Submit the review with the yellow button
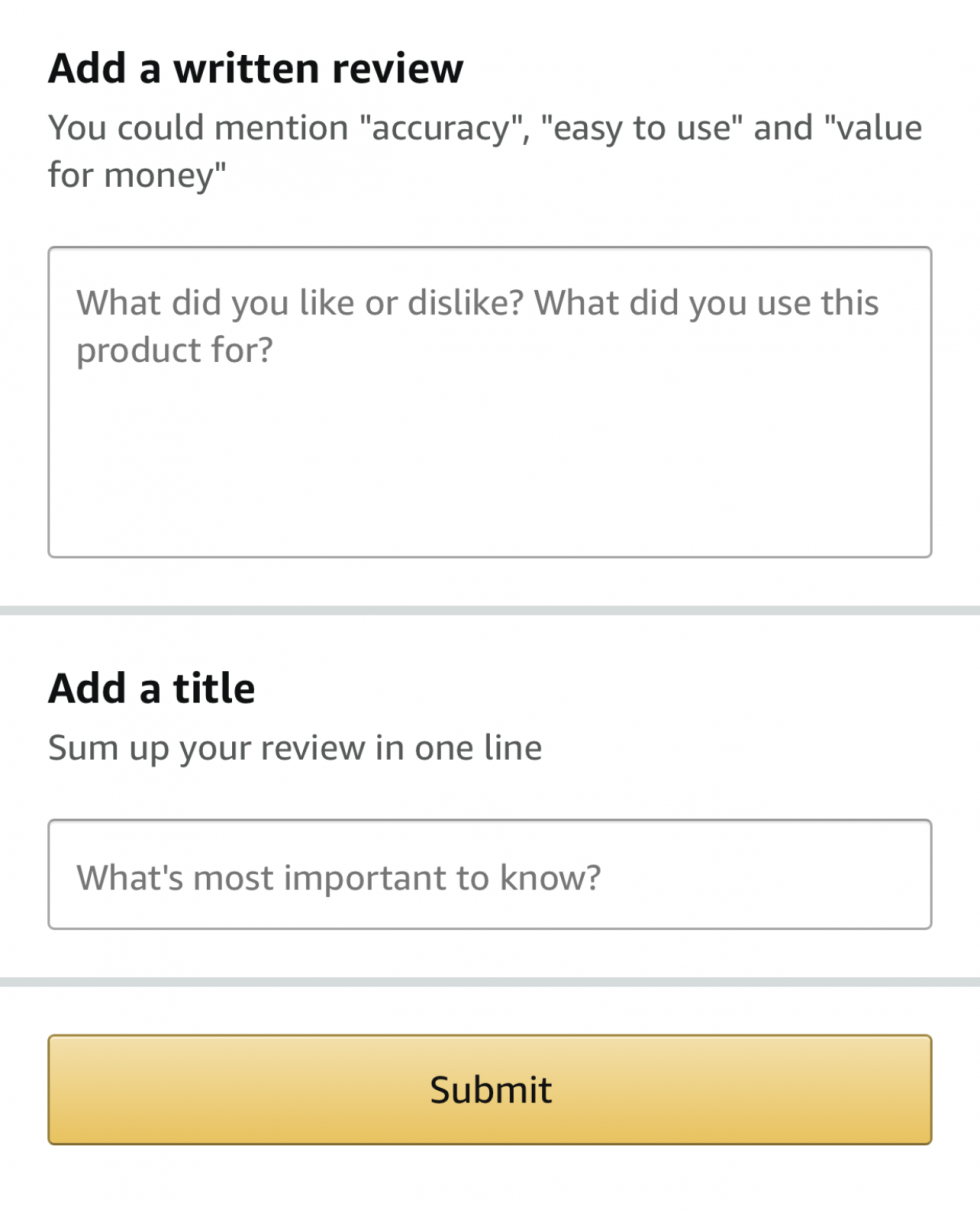Viewport: 980px width, 1210px height. coord(490,1090)
